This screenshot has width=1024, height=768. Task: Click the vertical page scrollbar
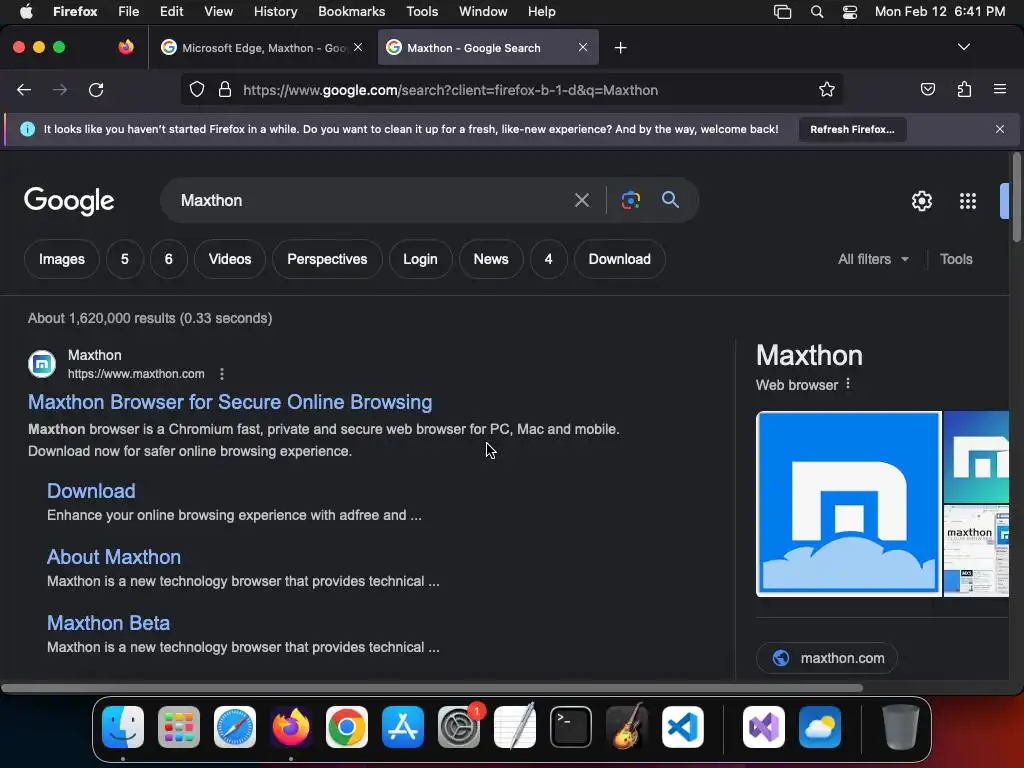1016,197
